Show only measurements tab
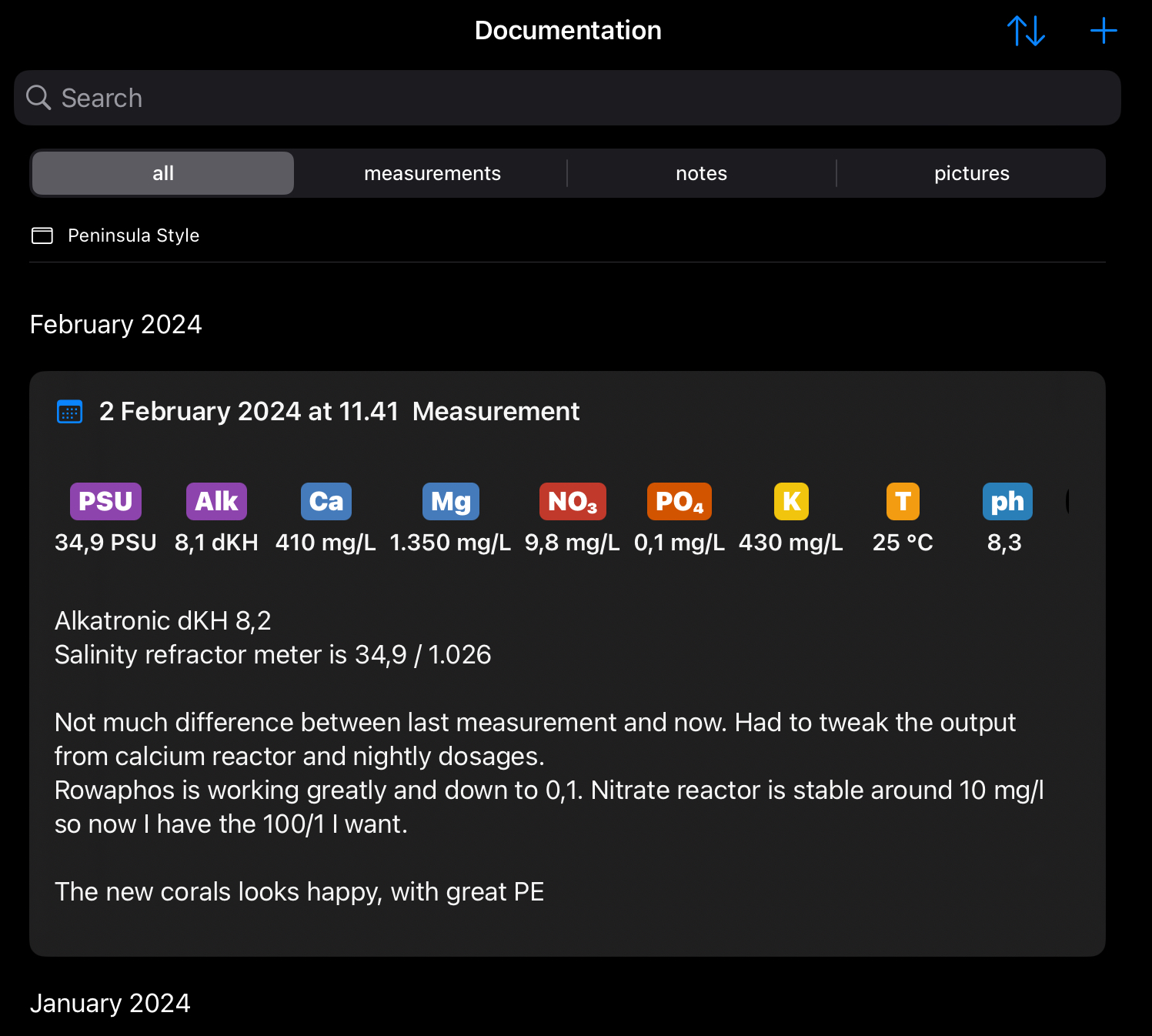This screenshot has width=1152, height=1036. (432, 173)
